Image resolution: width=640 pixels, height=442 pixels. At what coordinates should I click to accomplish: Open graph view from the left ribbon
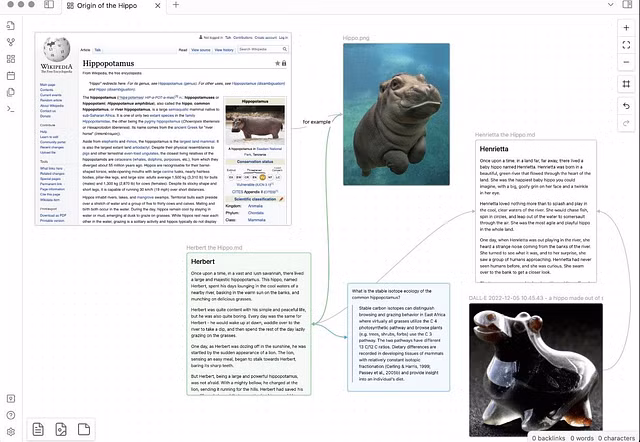pyautogui.click(x=10, y=42)
